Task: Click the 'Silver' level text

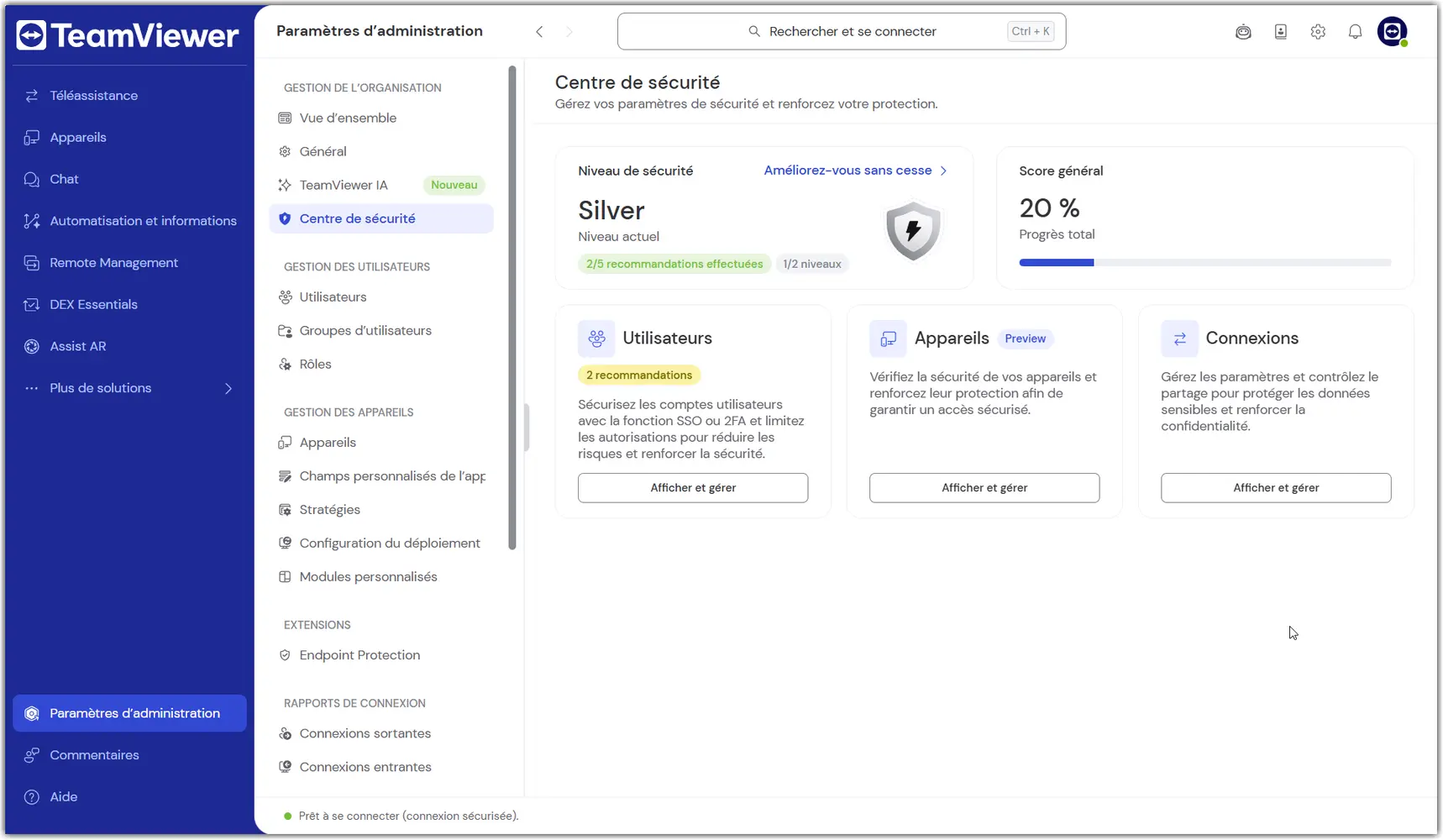Action: [611, 211]
